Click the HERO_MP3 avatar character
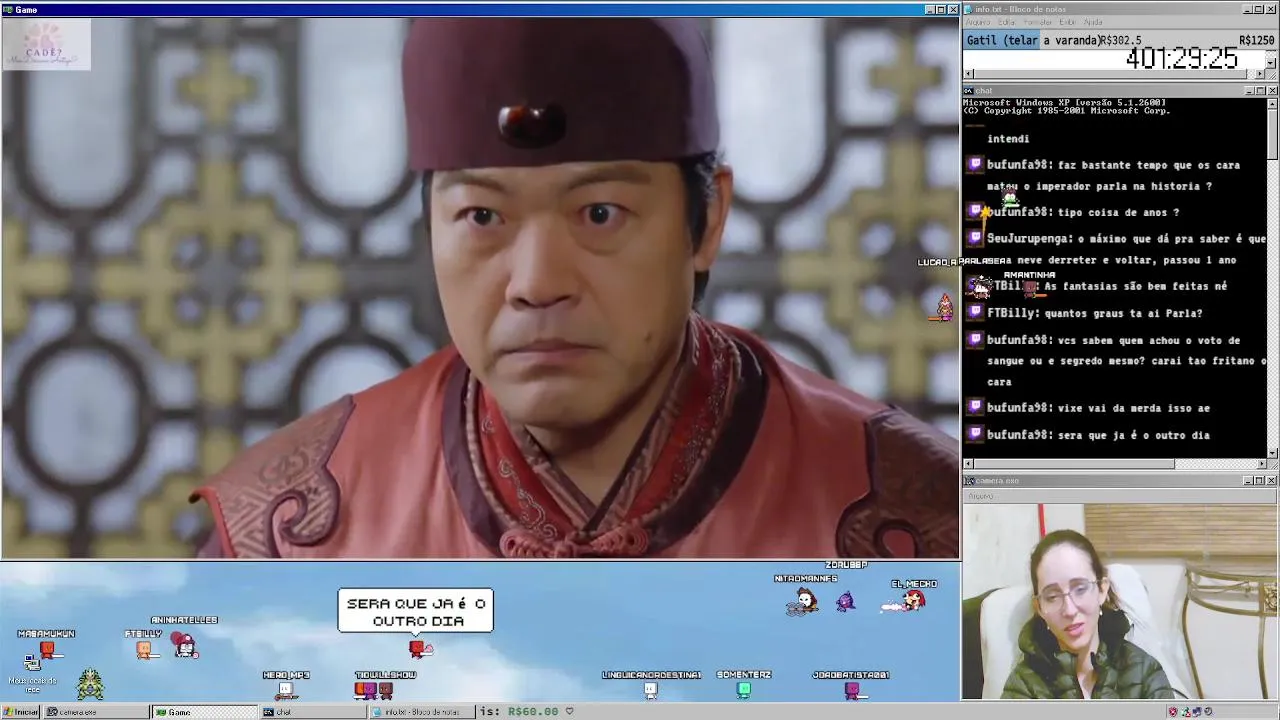Viewport: 1280px width, 720px height. (285, 689)
